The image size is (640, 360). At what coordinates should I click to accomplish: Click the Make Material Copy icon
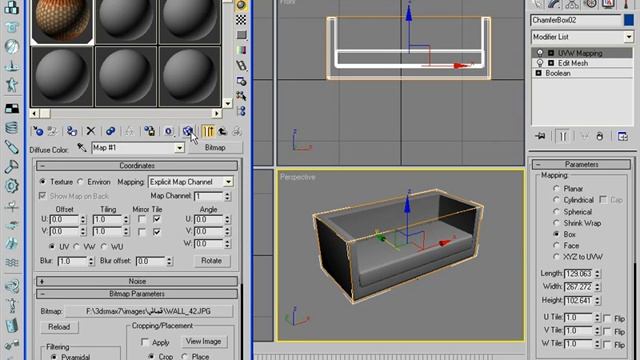(x=110, y=131)
